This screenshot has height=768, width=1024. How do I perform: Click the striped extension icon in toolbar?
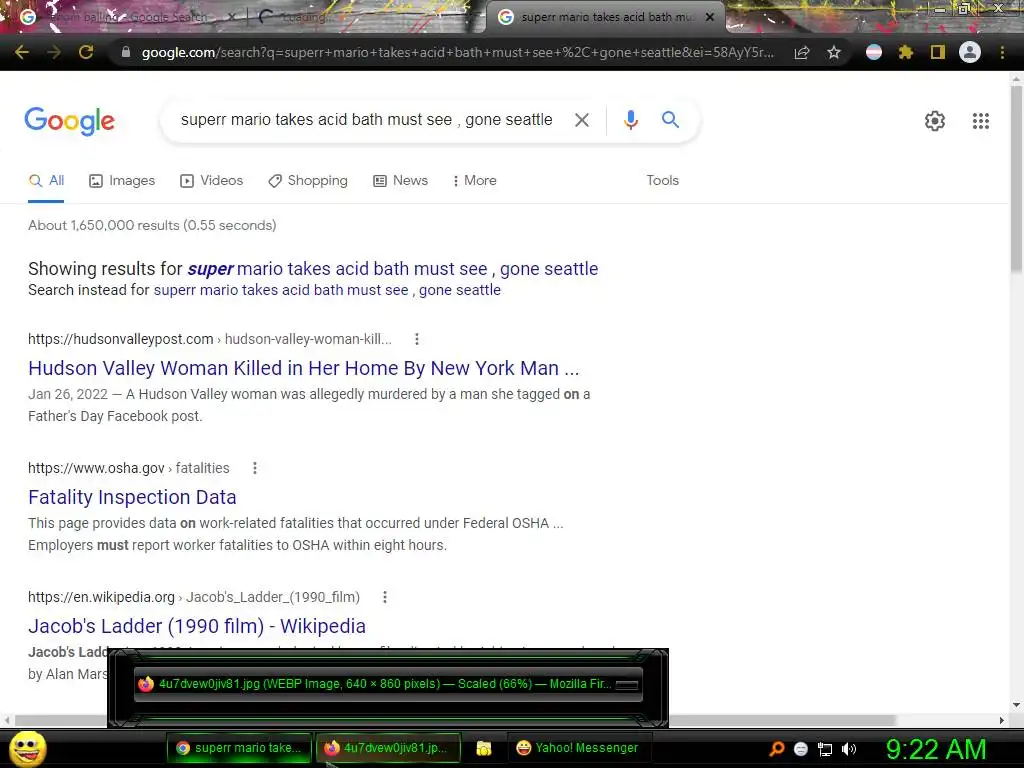click(x=874, y=52)
